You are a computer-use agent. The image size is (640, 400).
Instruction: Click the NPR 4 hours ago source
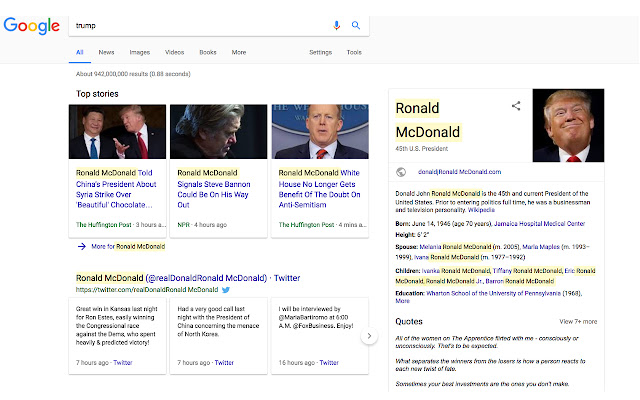[202, 225]
